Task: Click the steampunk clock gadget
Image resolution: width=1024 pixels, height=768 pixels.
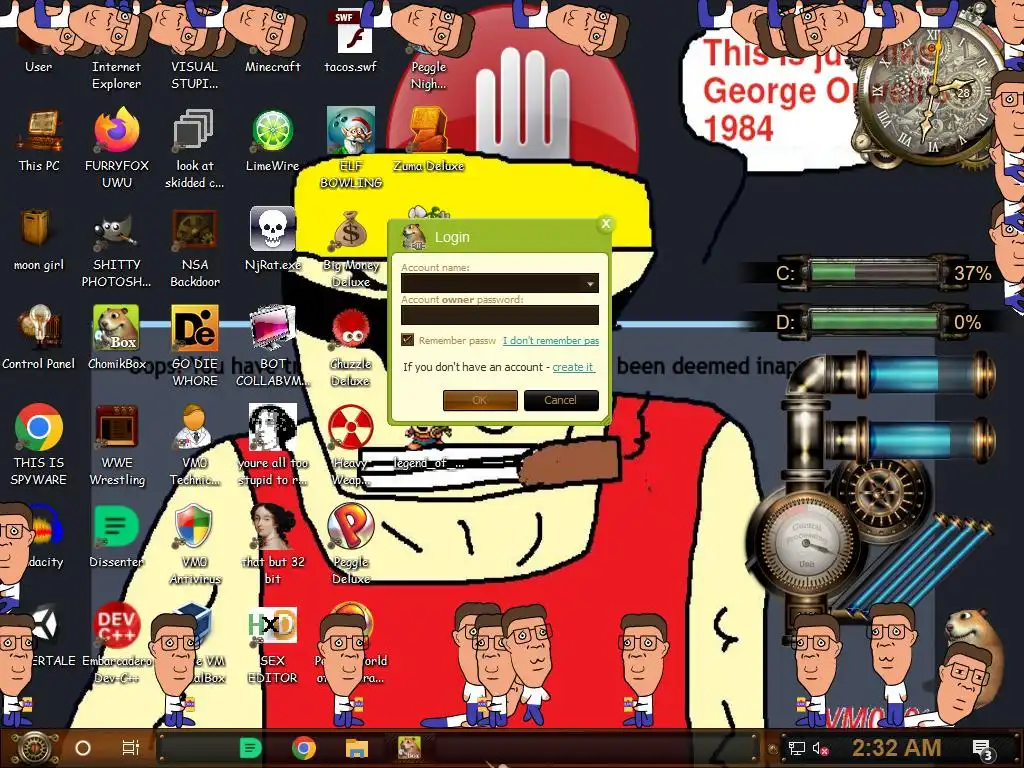Action: (x=931, y=91)
